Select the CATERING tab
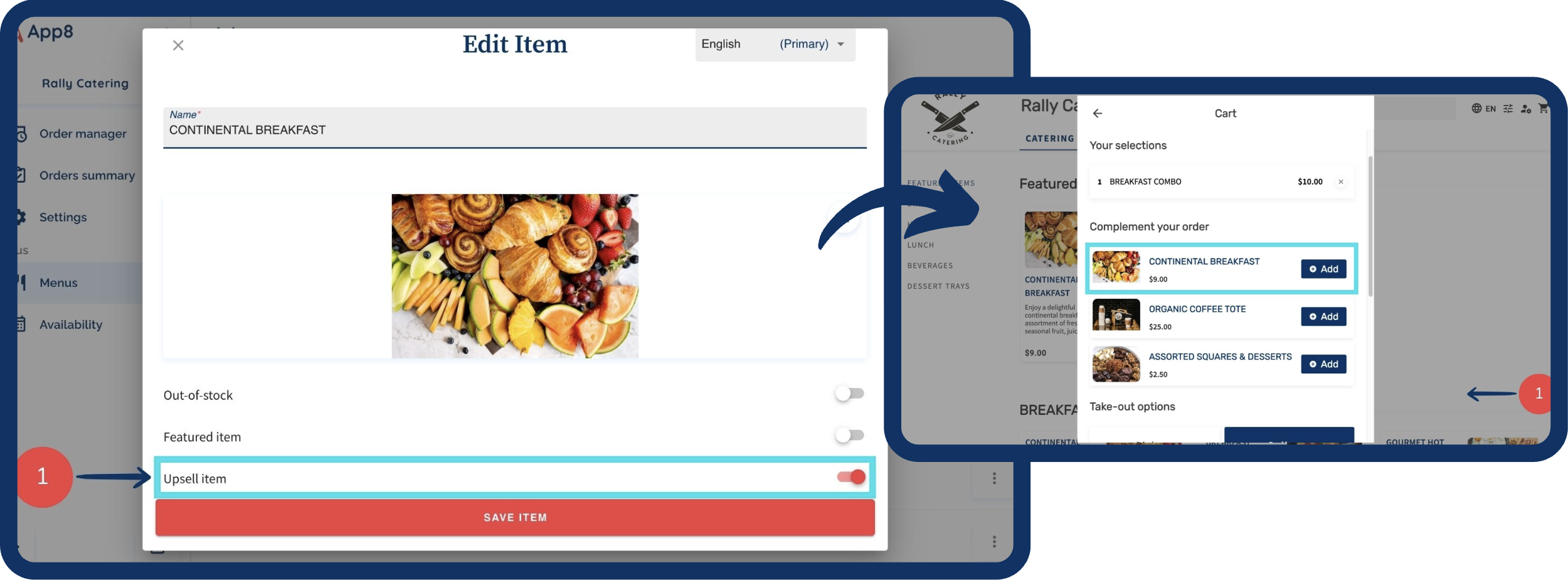Viewport: 1568px width, 580px height. pyautogui.click(x=1049, y=139)
